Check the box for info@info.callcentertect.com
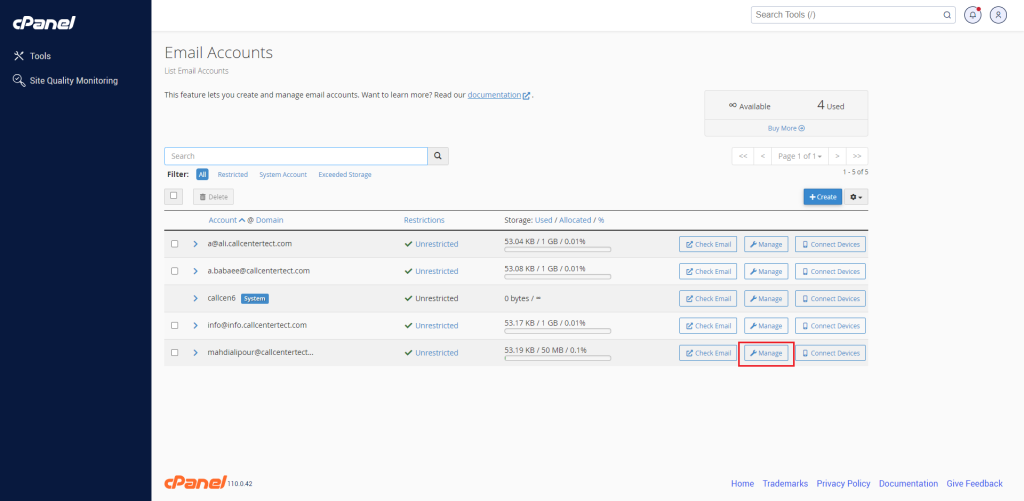 [174, 325]
